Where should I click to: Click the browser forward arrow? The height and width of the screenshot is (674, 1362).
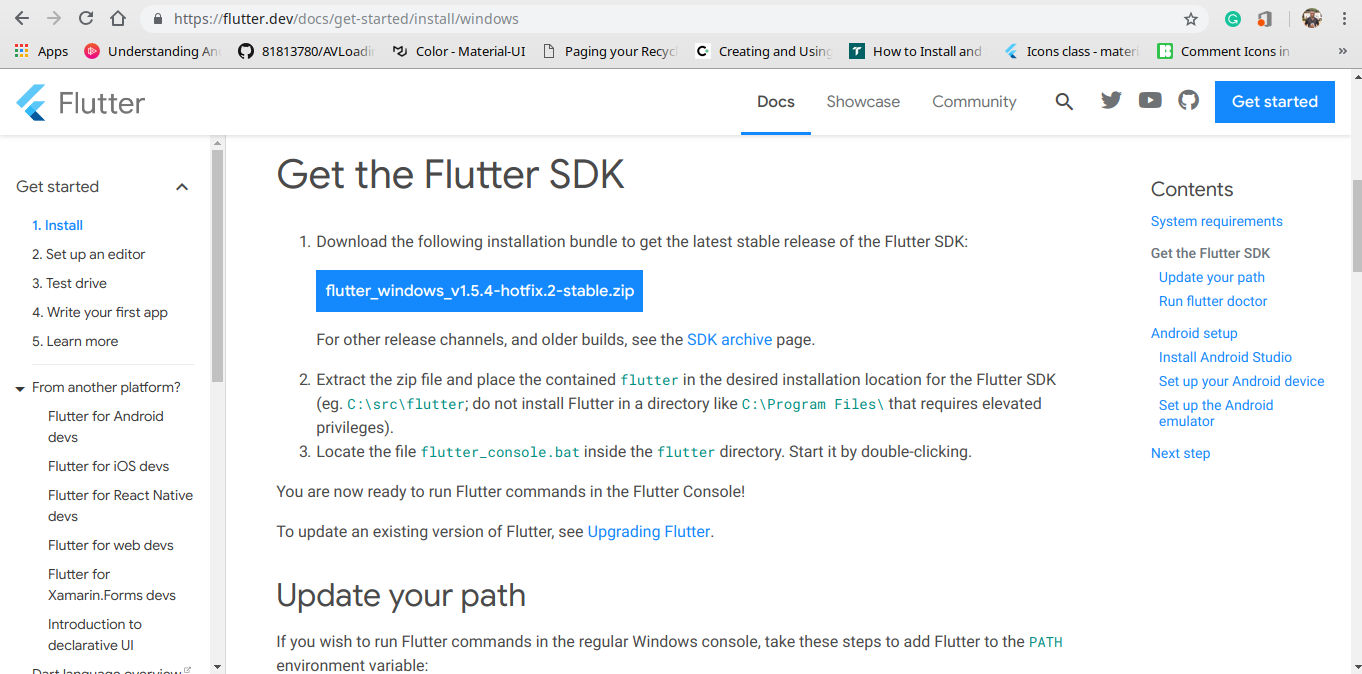[x=54, y=18]
